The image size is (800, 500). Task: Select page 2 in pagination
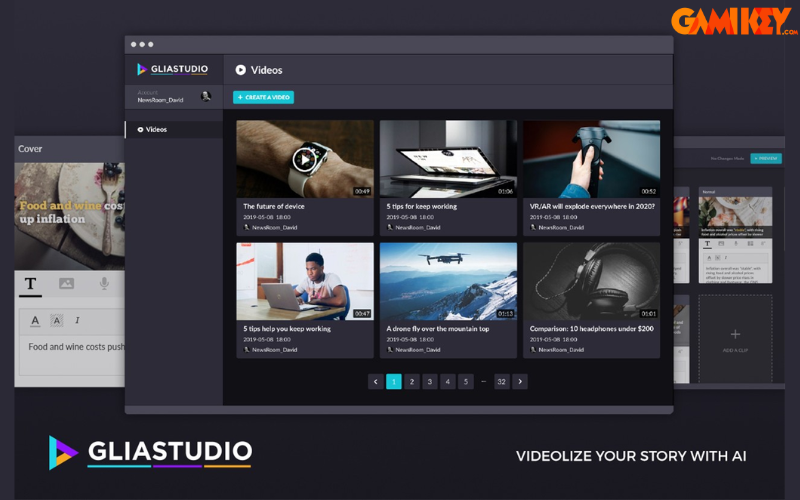[x=412, y=382]
